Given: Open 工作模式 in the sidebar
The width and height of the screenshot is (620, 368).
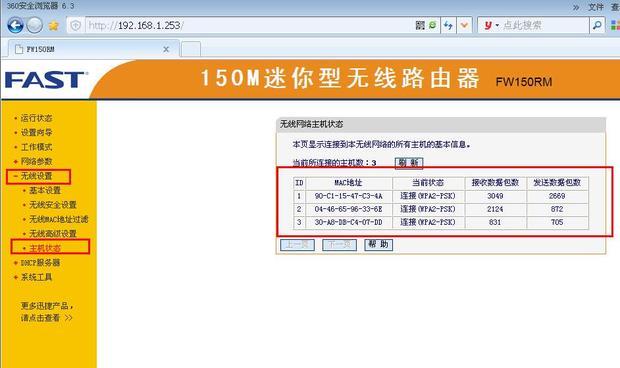Looking at the screenshot, I should 36,147.
